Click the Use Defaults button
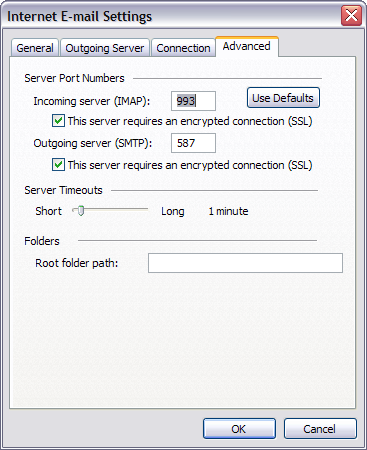The height and width of the screenshot is (450, 367). point(283,98)
